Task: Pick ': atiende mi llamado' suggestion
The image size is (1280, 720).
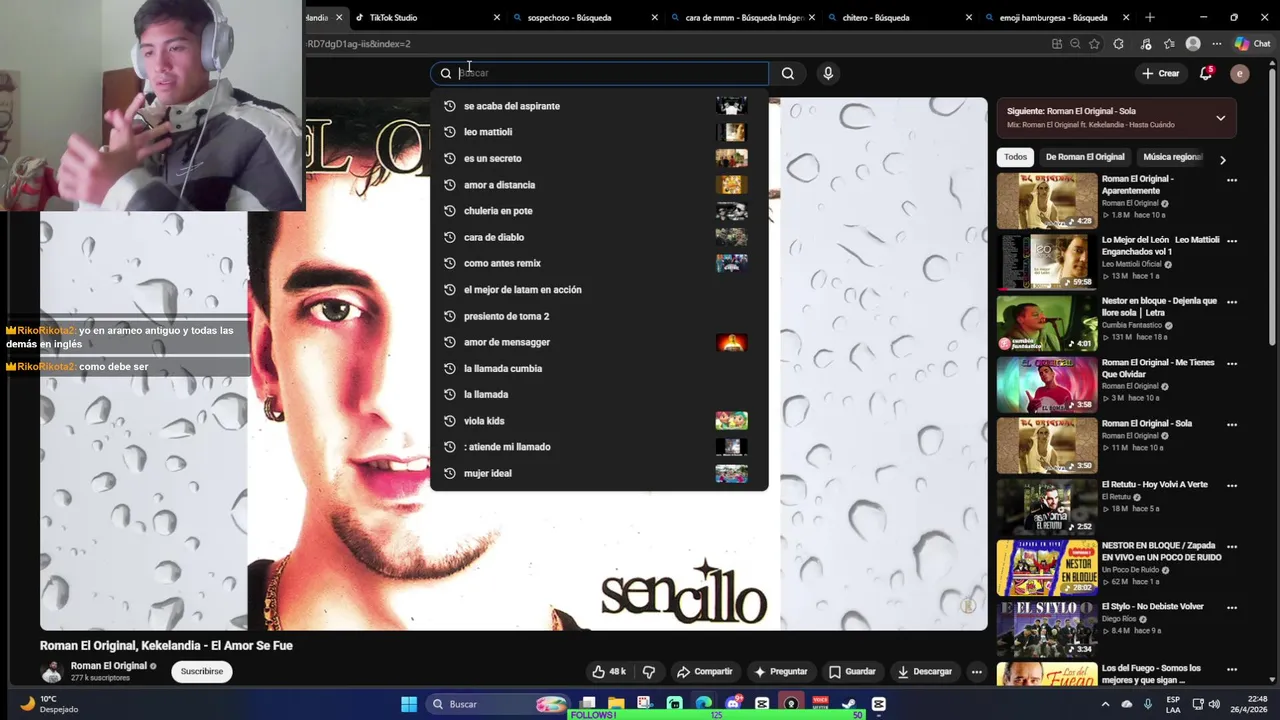Action: tap(599, 447)
